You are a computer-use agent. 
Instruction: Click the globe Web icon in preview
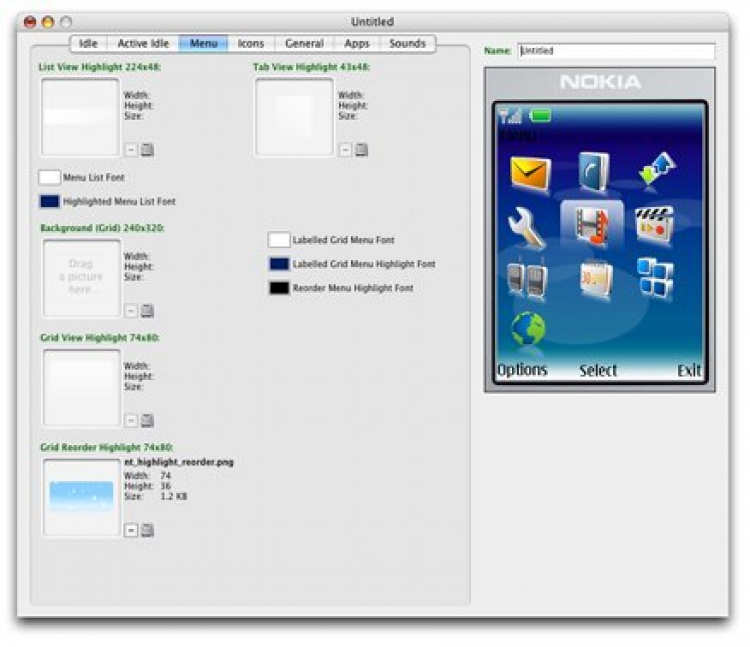528,329
